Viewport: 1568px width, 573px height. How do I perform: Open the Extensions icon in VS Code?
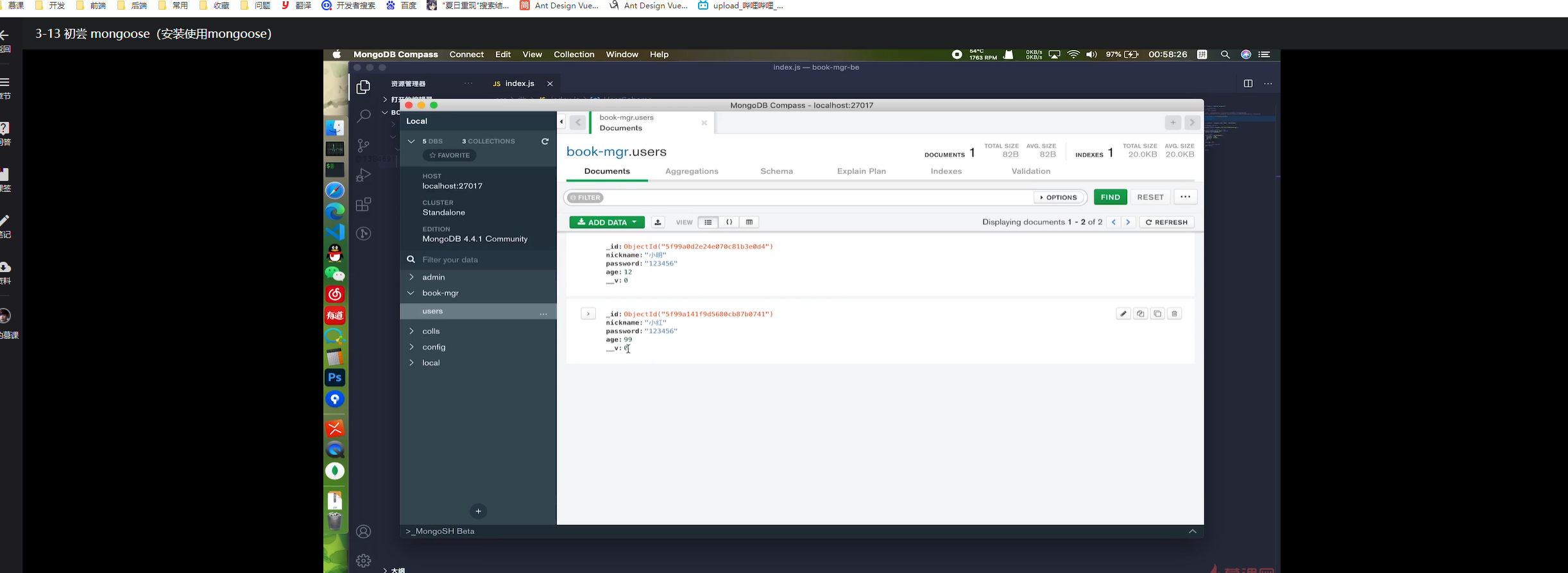(x=364, y=205)
